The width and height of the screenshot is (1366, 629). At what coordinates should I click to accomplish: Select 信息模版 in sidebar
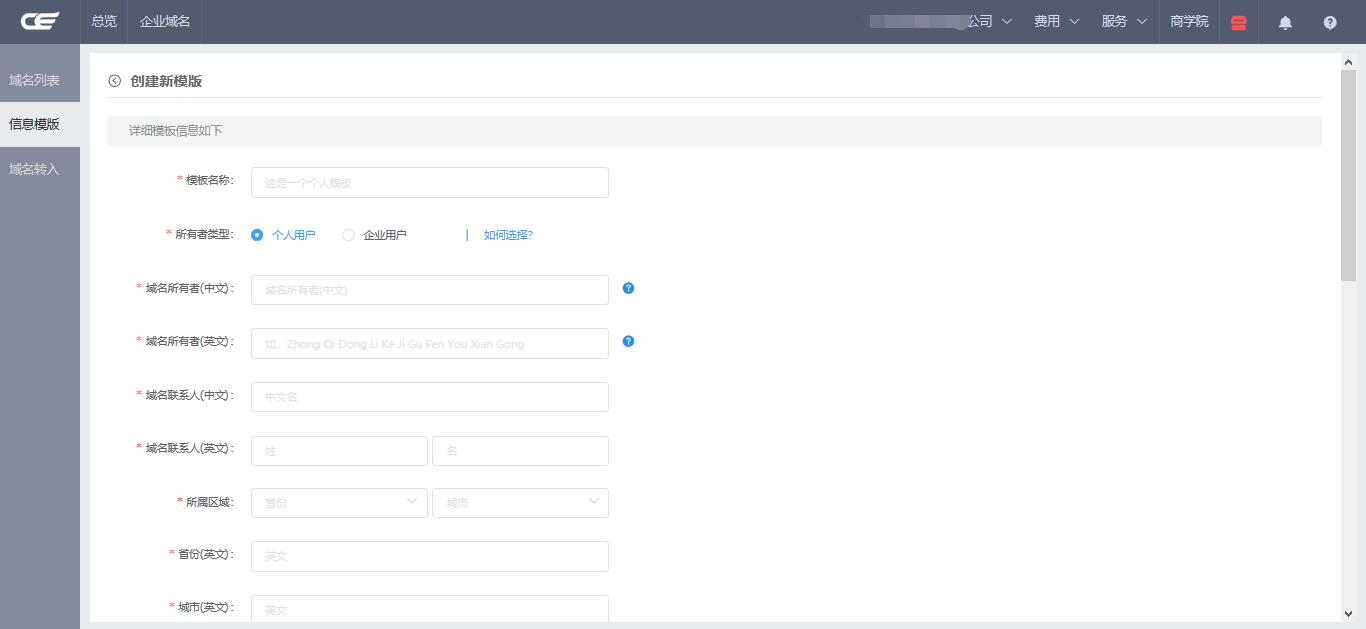click(40, 124)
